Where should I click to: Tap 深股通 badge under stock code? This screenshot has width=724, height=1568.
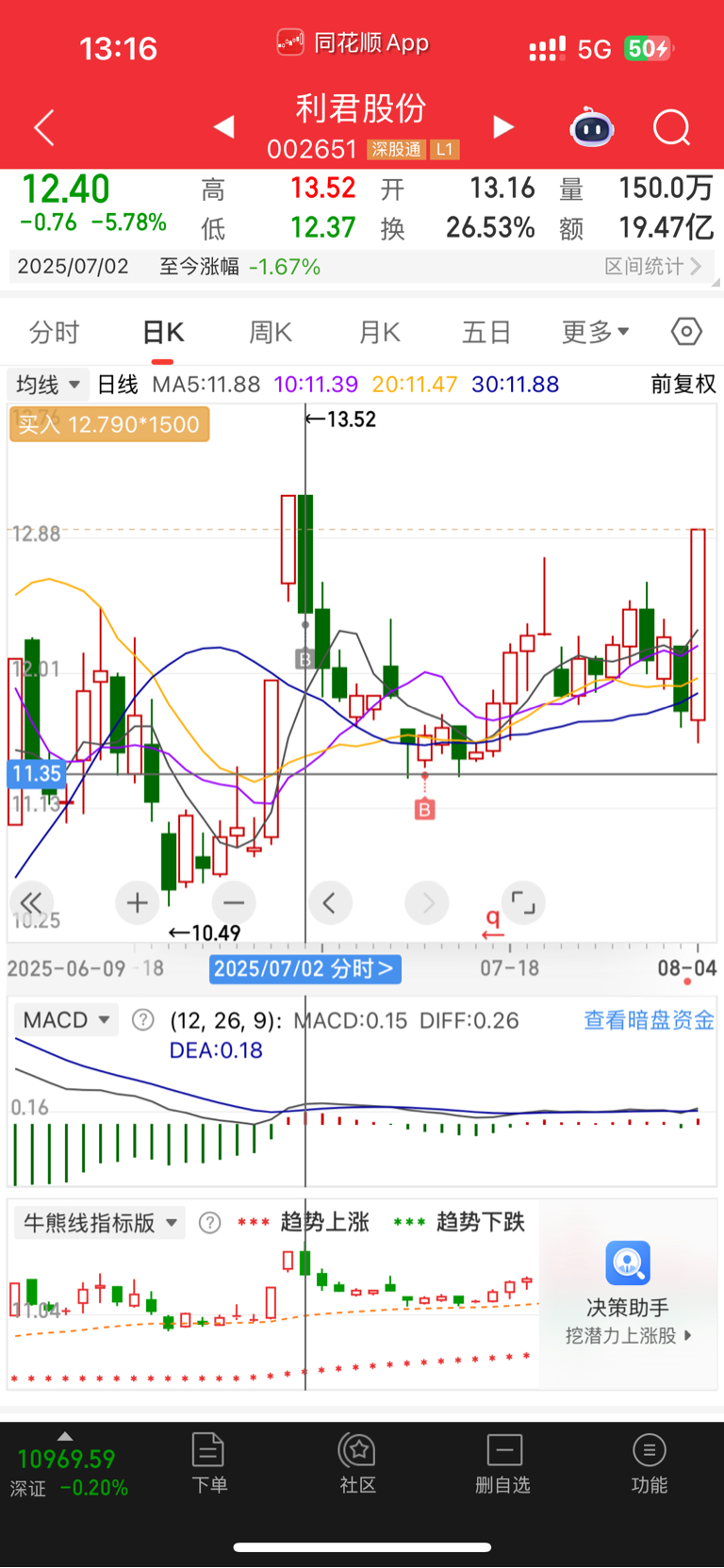click(397, 149)
